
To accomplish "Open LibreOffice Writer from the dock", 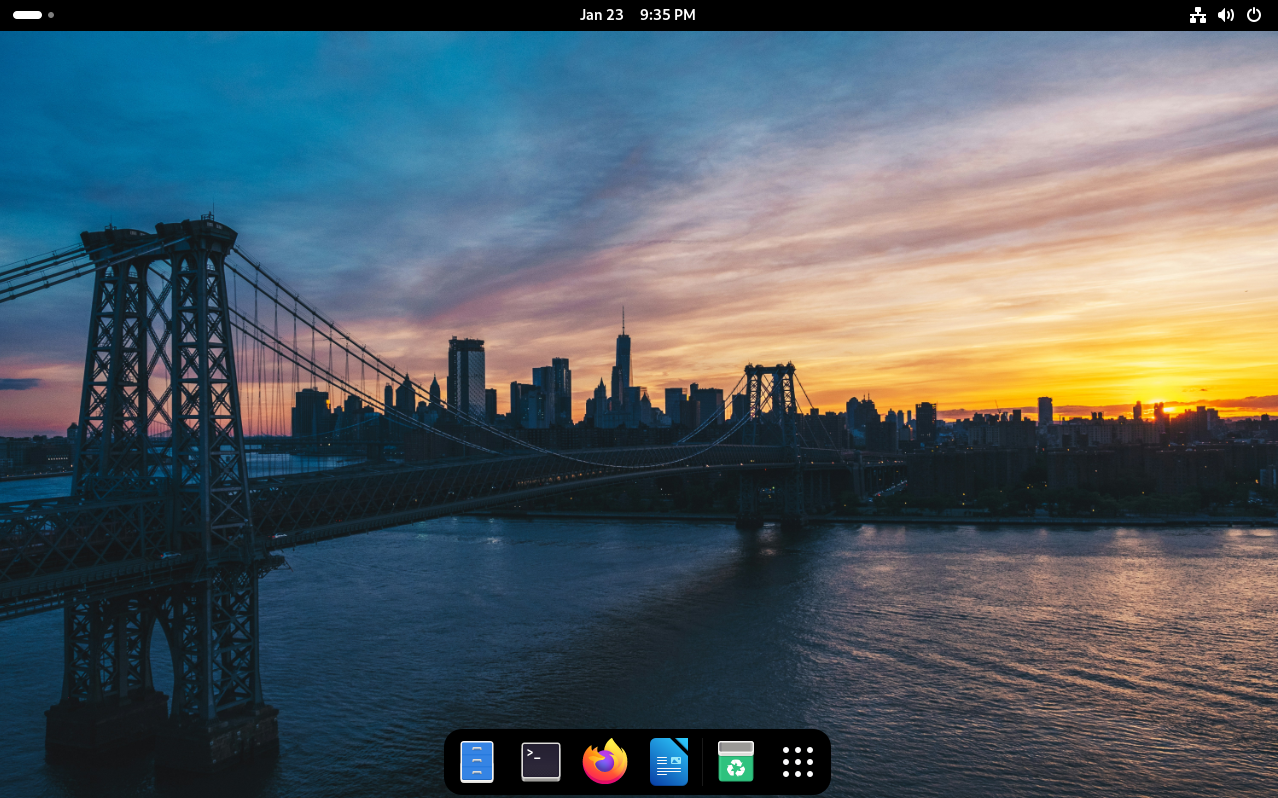I will 668,761.
